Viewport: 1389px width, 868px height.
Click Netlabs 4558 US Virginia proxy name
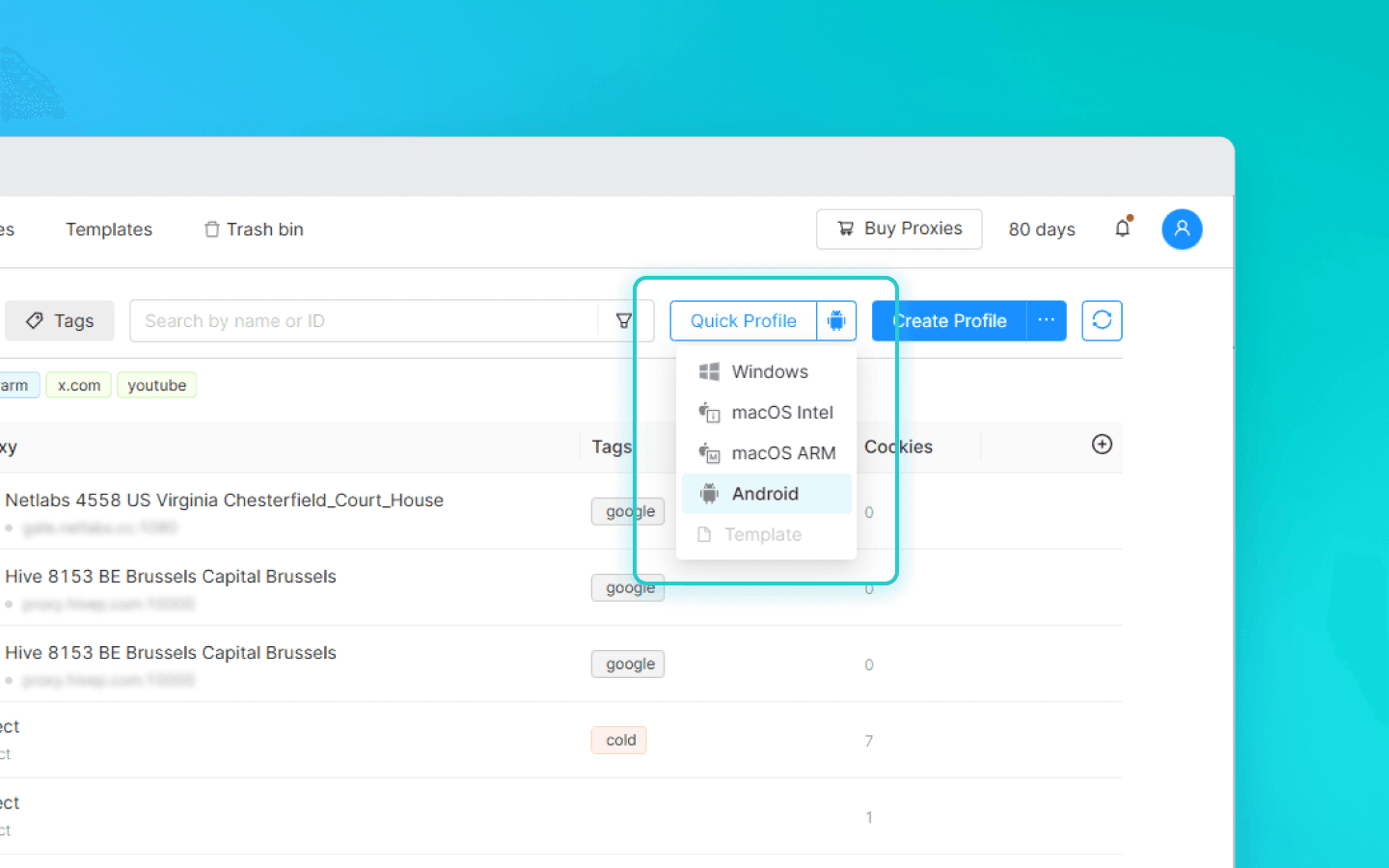(x=225, y=501)
